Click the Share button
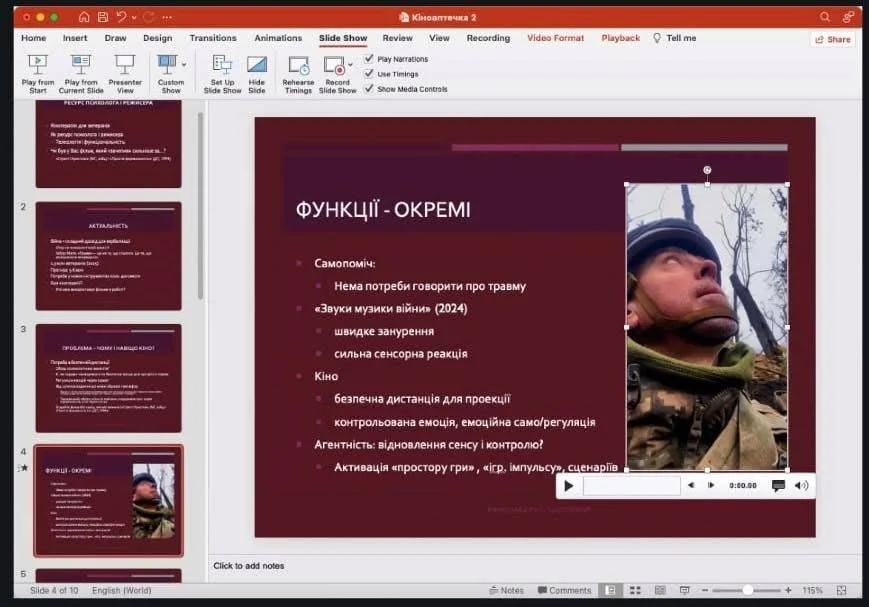Viewport: 869px width, 607px height. click(x=832, y=39)
